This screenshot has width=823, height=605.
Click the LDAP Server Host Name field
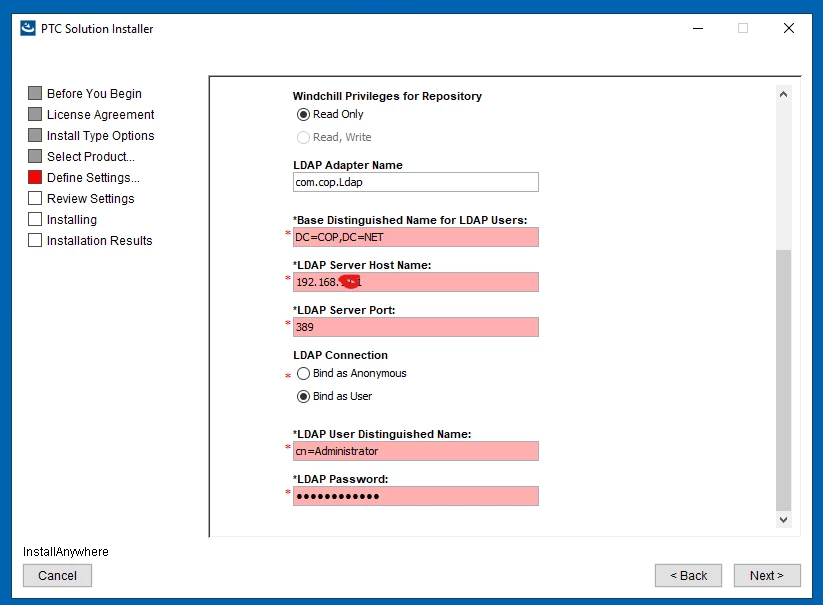click(416, 282)
